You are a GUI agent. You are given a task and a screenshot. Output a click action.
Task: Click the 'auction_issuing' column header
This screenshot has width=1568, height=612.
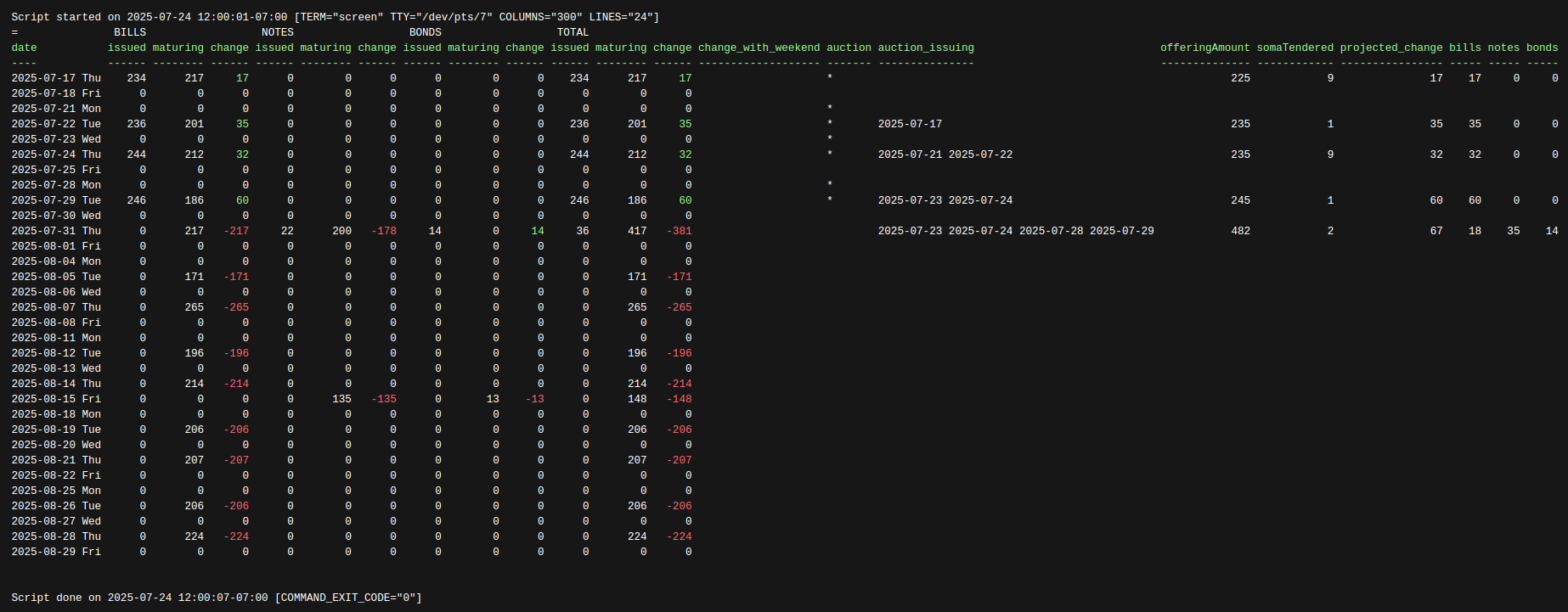(x=926, y=48)
